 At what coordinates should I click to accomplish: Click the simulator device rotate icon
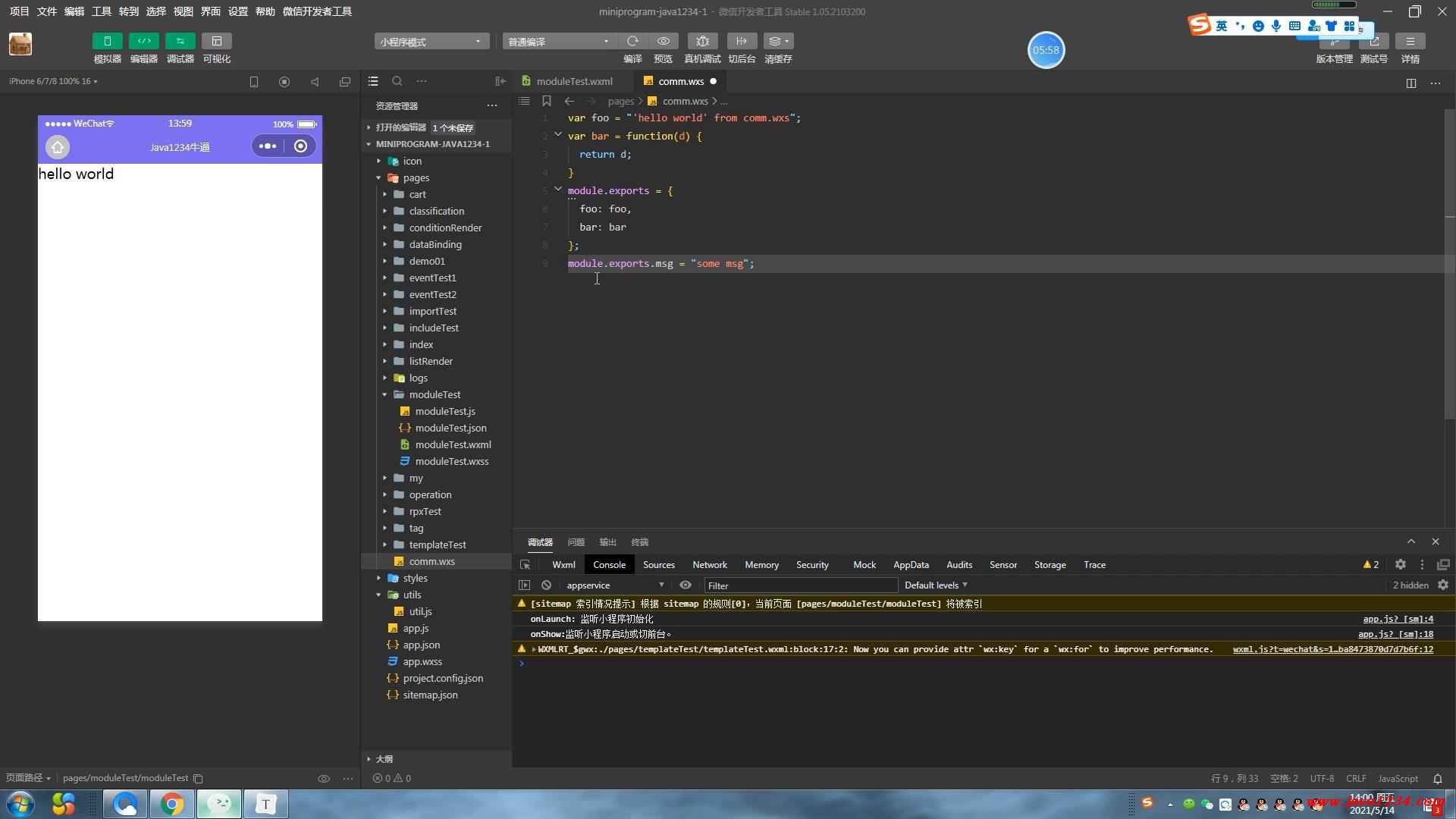(254, 81)
